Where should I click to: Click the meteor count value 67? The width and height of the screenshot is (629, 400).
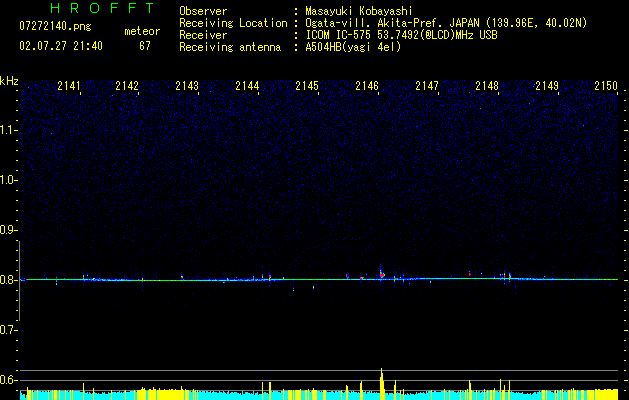(x=145, y=46)
